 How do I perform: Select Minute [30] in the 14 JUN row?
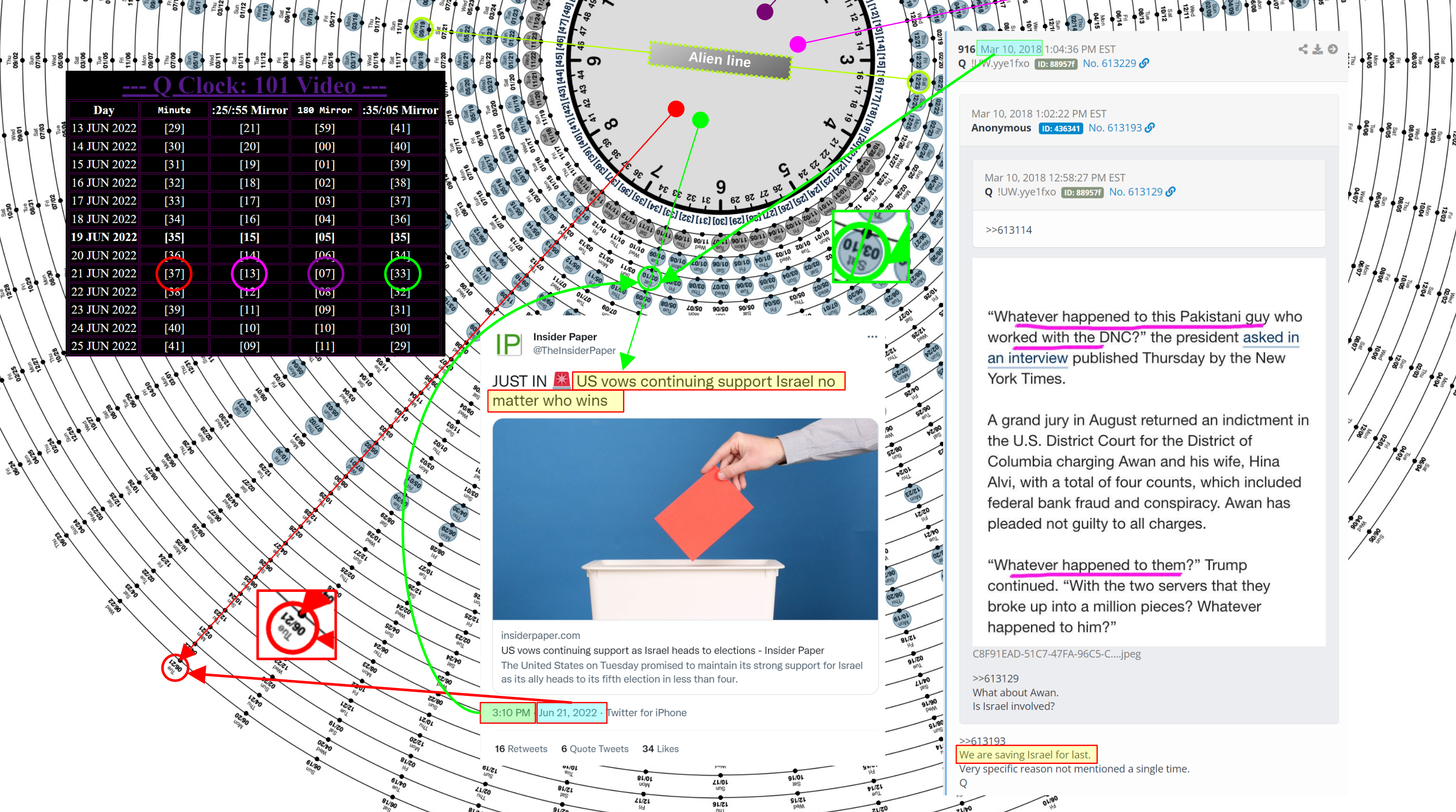click(x=174, y=146)
